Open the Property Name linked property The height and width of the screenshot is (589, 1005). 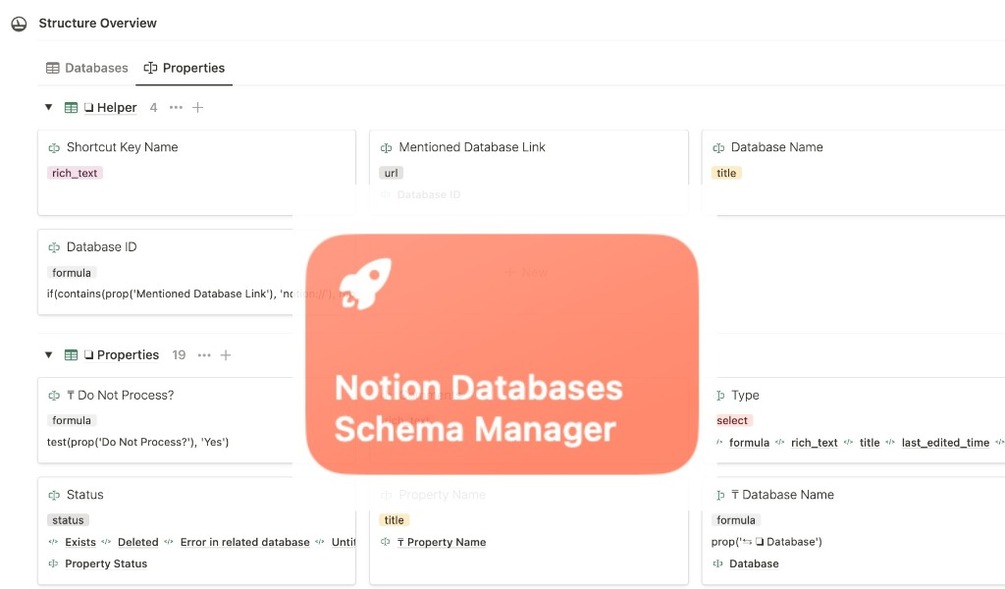[x=441, y=542]
